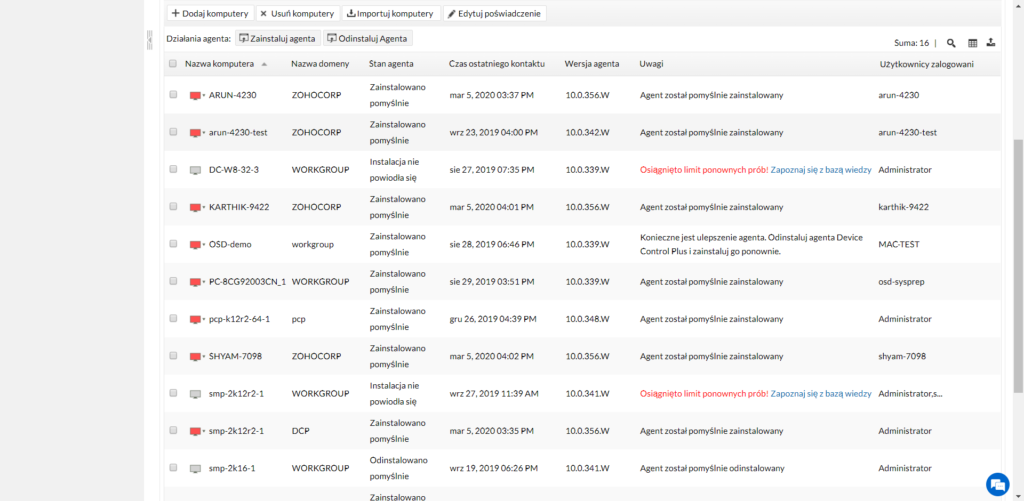Click the Odinstaluj Agenta action
1024x501 pixels.
368,38
